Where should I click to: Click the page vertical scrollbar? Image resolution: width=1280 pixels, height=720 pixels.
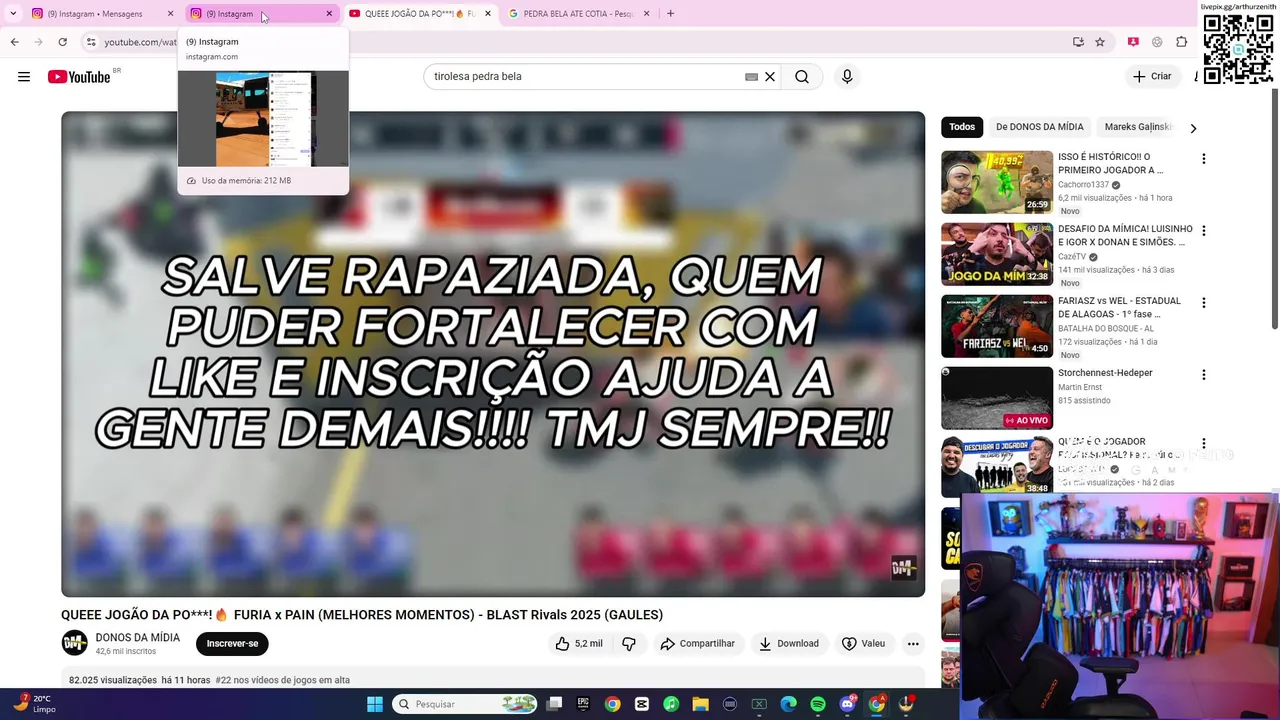(1275, 209)
